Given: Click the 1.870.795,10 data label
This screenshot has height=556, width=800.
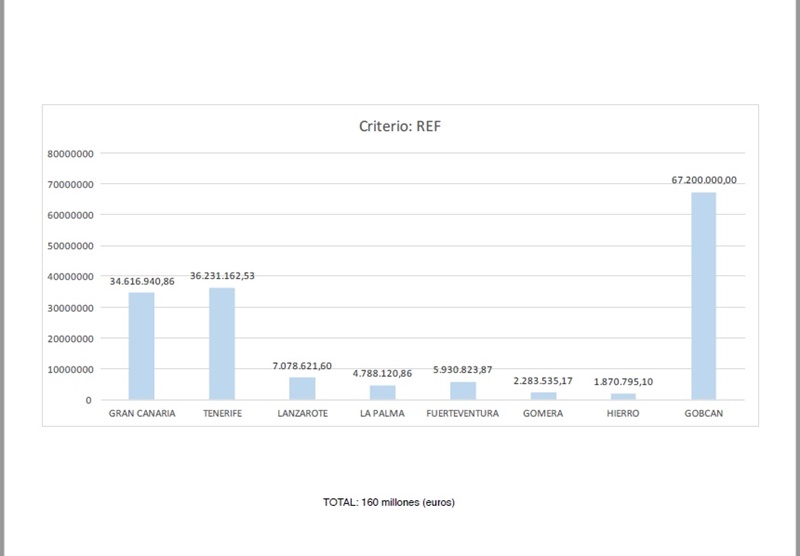Looking at the screenshot, I should point(623,382).
